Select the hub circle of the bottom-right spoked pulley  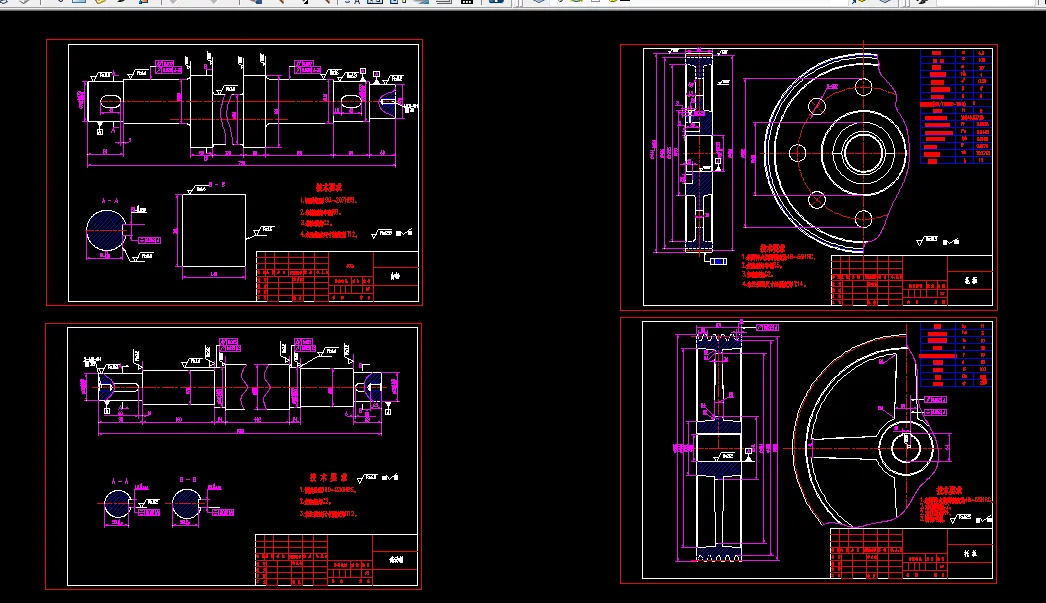(x=906, y=448)
